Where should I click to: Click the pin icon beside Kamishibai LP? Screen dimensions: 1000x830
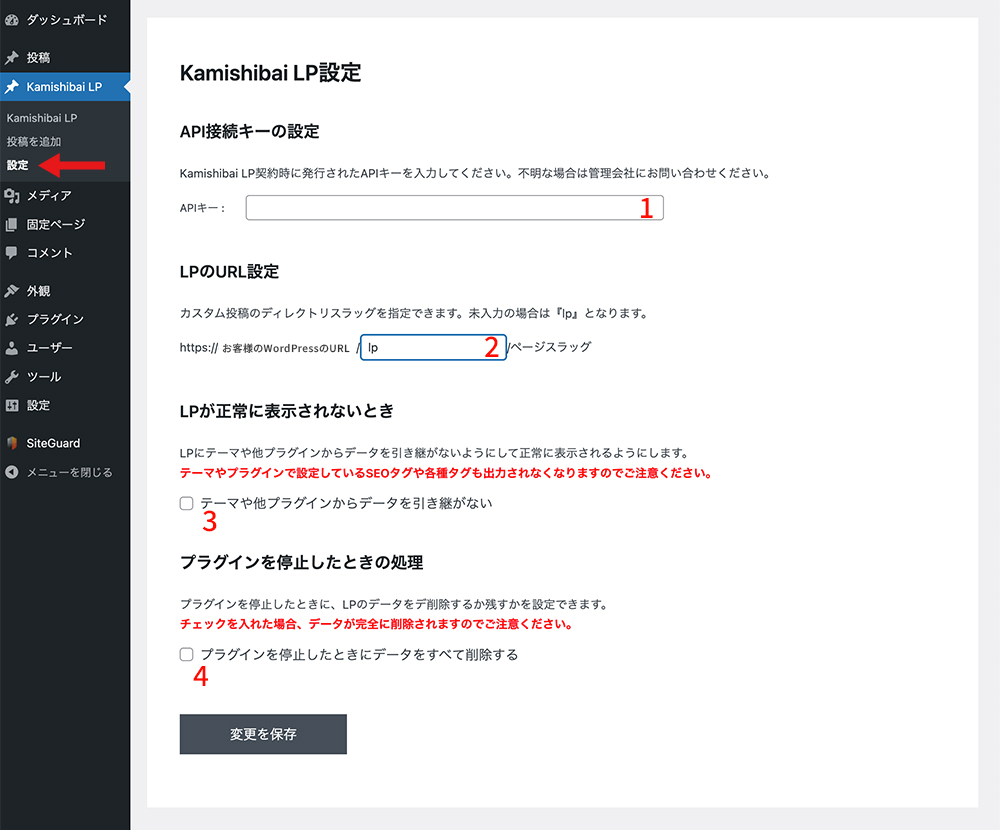click(11, 87)
